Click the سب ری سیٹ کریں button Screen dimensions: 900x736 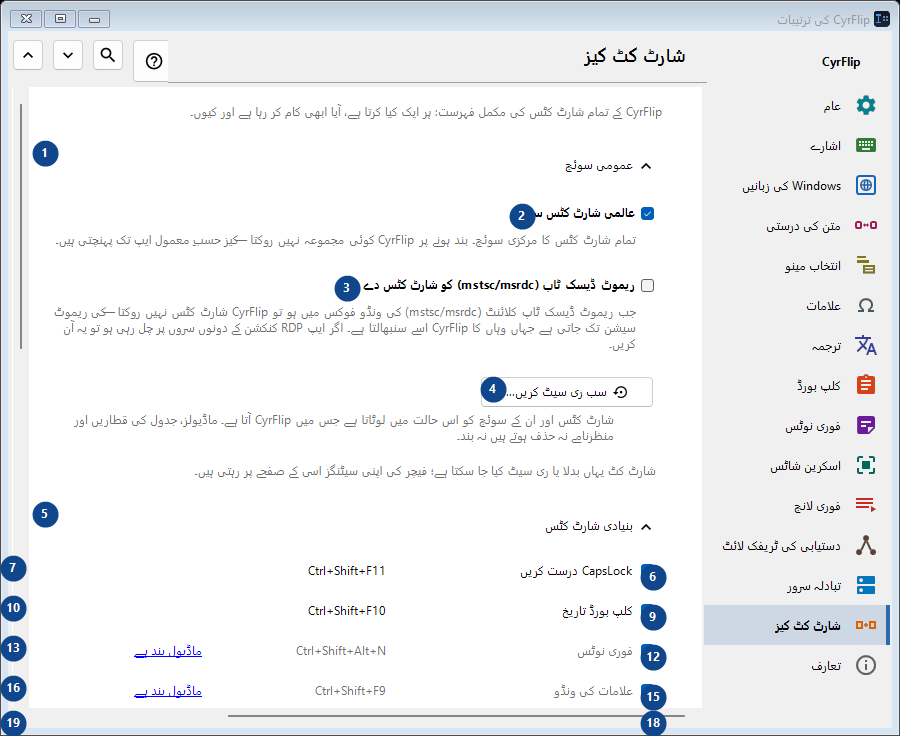tap(567, 392)
